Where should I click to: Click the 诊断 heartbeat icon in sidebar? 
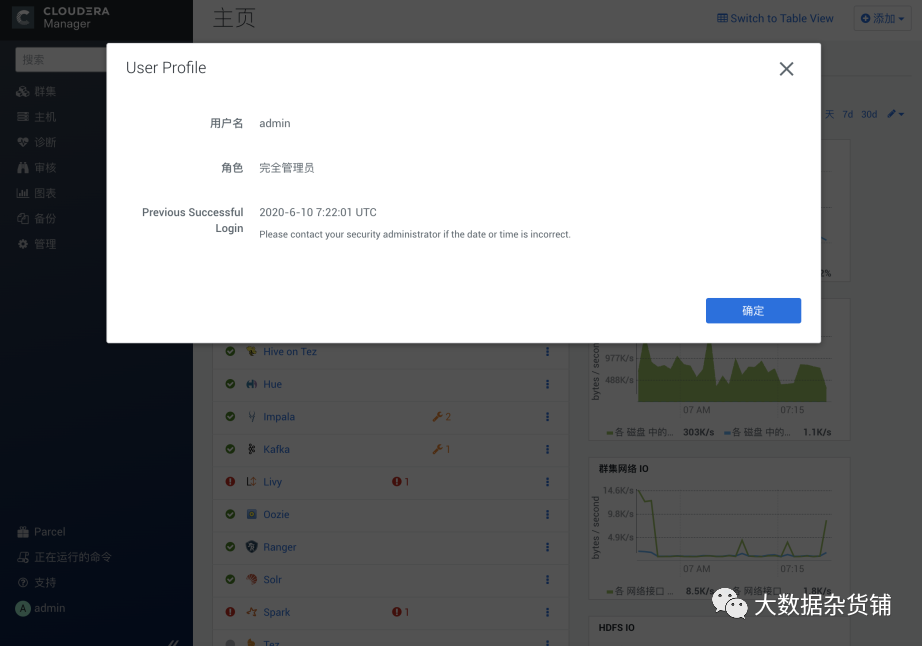22,142
